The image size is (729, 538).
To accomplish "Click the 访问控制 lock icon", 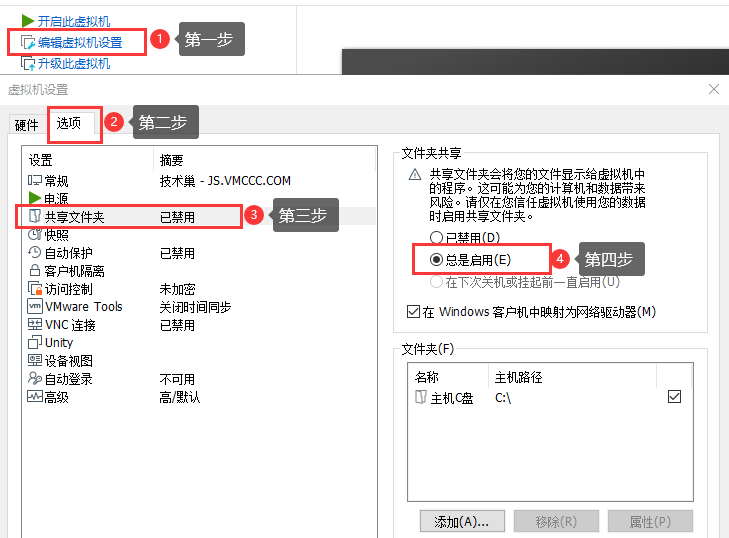I will tap(35, 288).
